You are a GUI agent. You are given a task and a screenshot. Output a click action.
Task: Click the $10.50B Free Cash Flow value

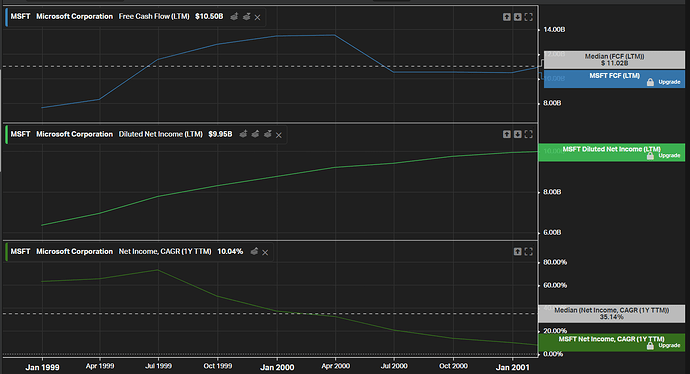[x=209, y=17]
